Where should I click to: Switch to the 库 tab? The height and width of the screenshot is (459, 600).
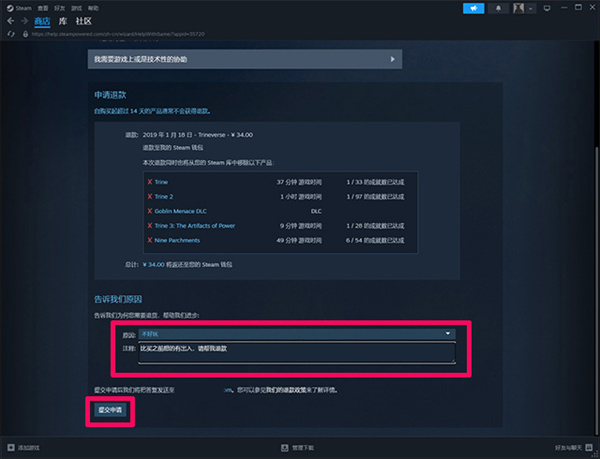coord(62,21)
